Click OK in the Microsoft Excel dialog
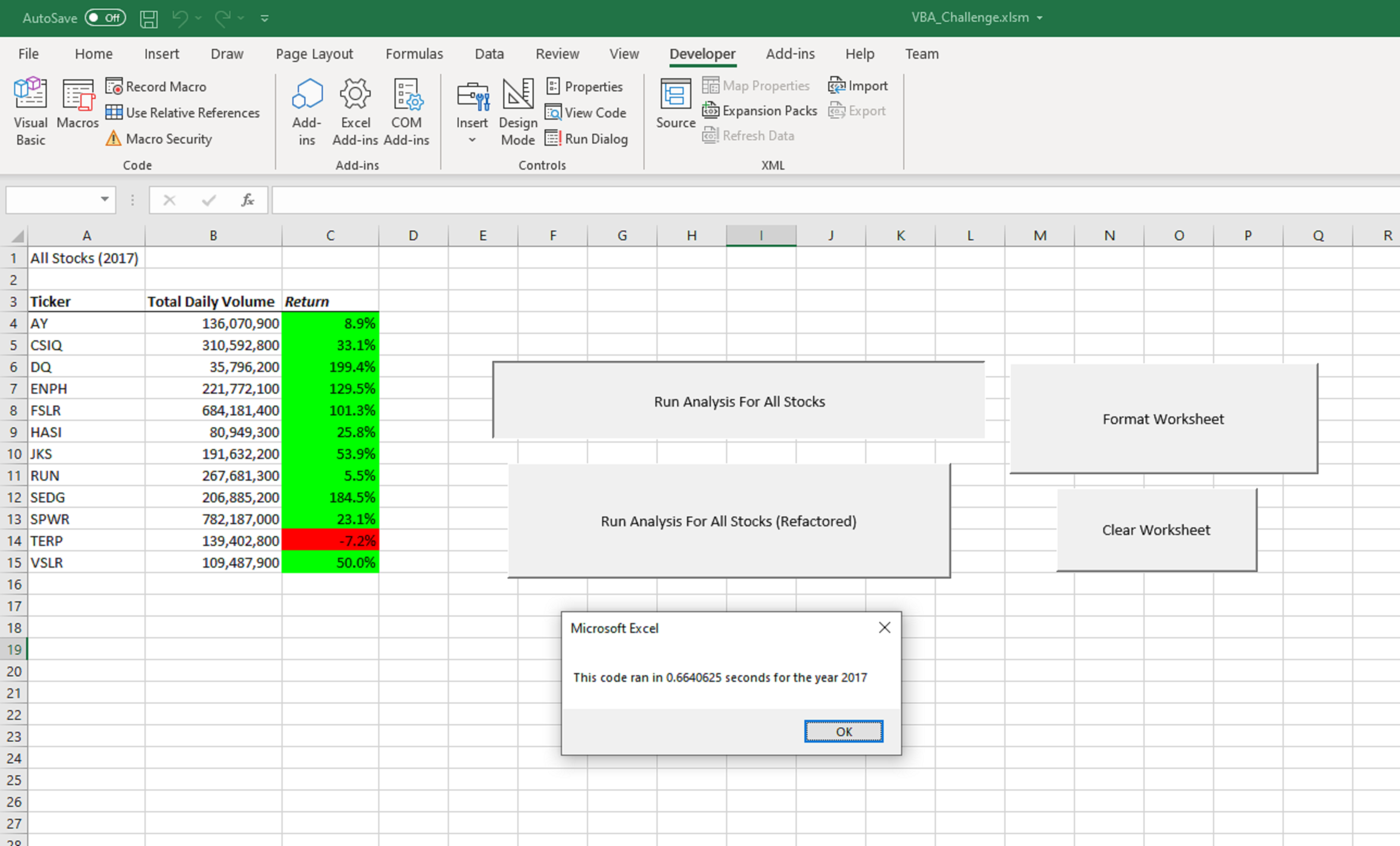This screenshot has width=1400, height=846. tap(844, 731)
